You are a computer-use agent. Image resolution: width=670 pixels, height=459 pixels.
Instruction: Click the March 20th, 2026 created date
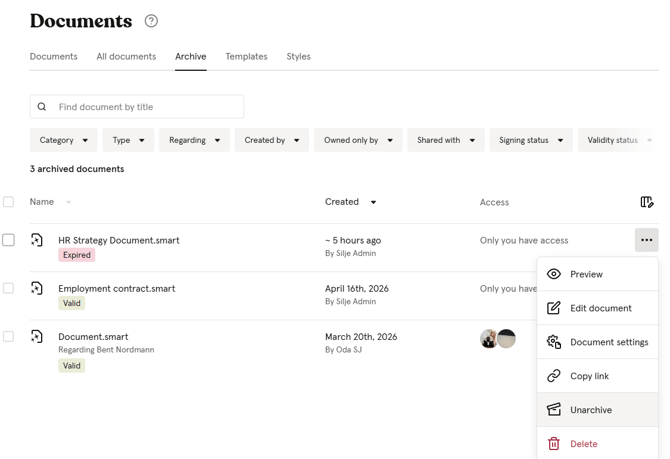(361, 337)
